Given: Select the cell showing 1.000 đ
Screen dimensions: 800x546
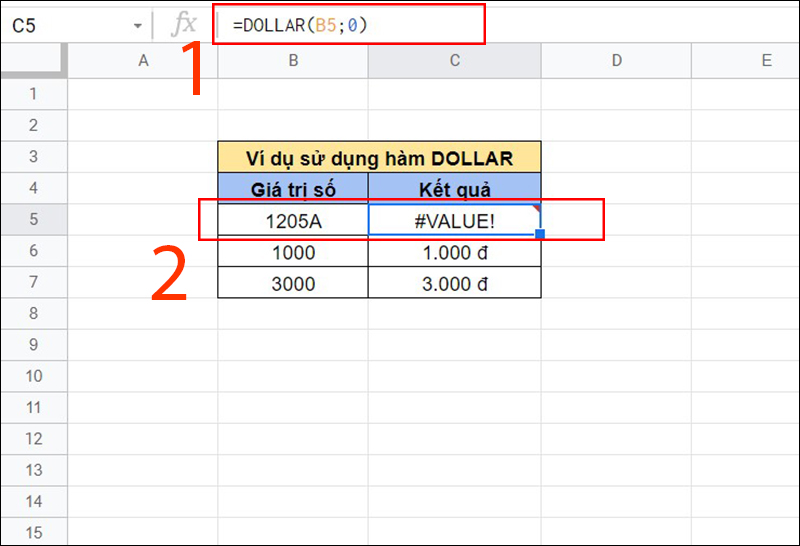Looking at the screenshot, I should [455, 252].
